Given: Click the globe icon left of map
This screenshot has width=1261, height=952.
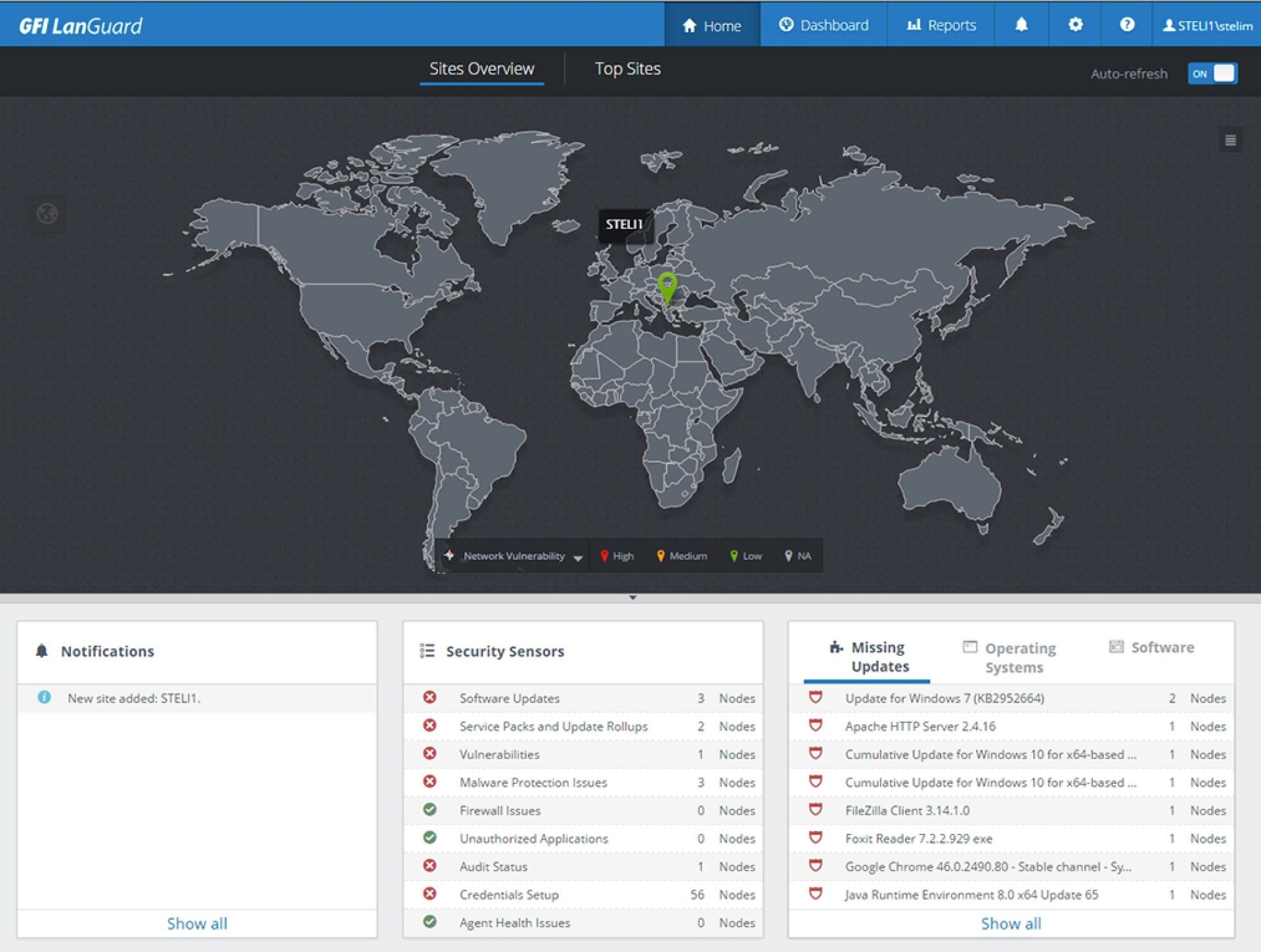Looking at the screenshot, I should point(47,213).
